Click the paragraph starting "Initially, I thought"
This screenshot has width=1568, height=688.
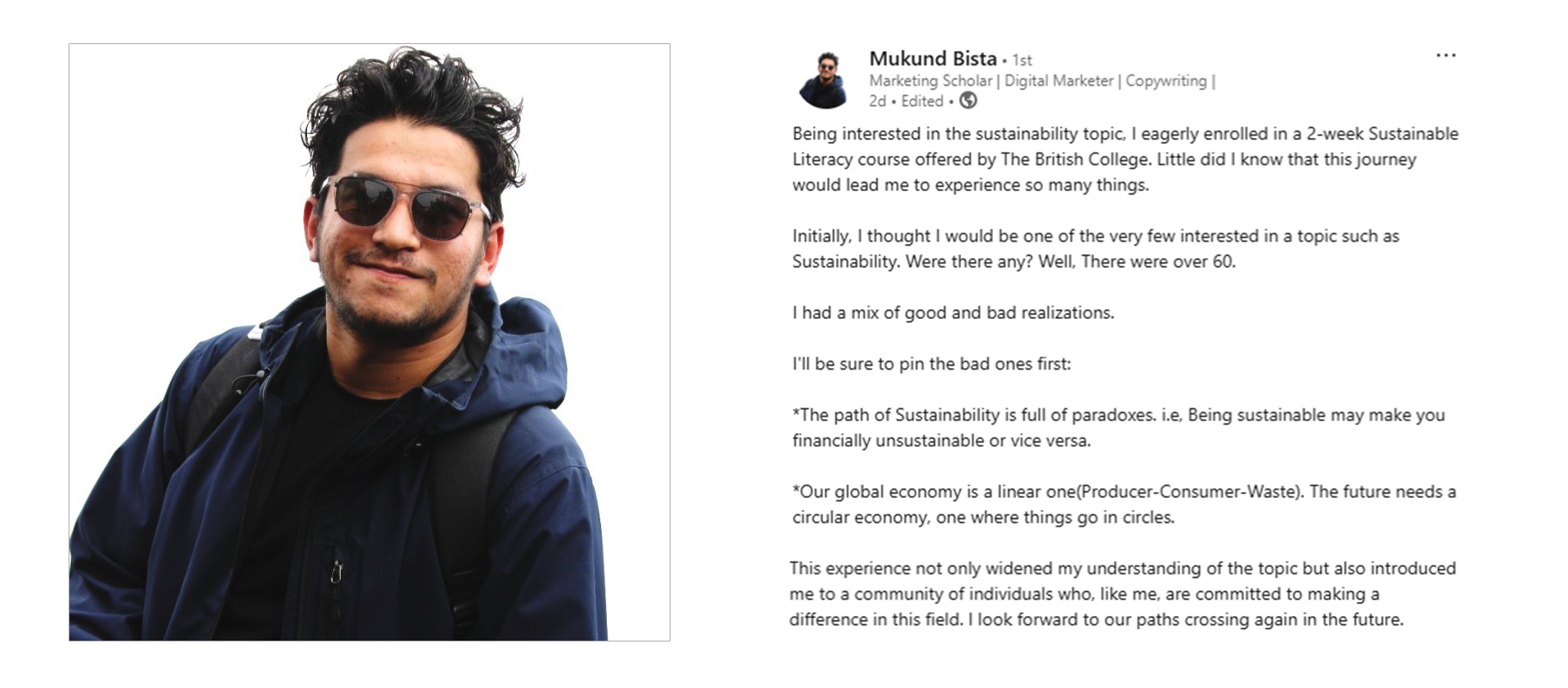[x=1095, y=249]
